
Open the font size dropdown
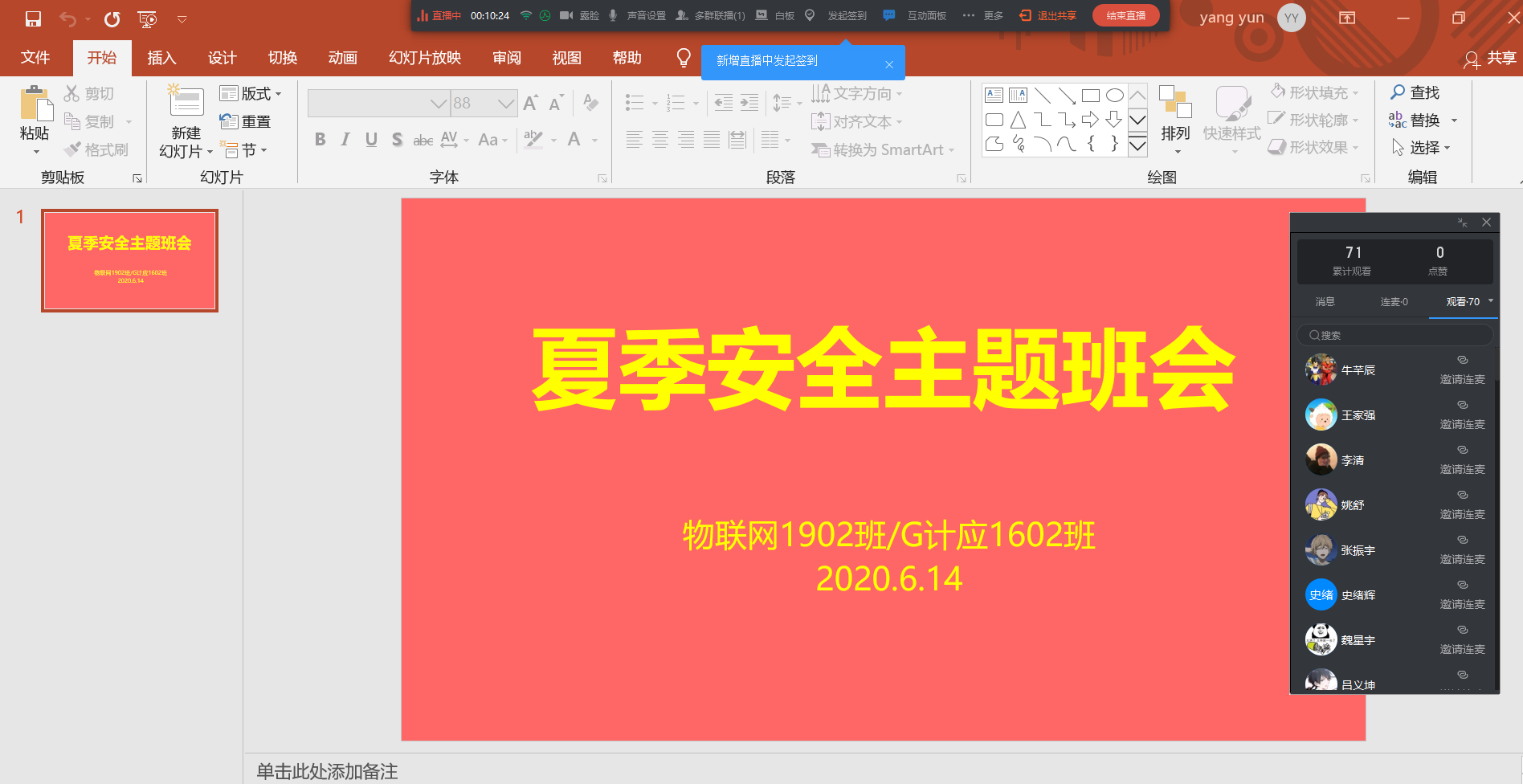[x=505, y=103]
